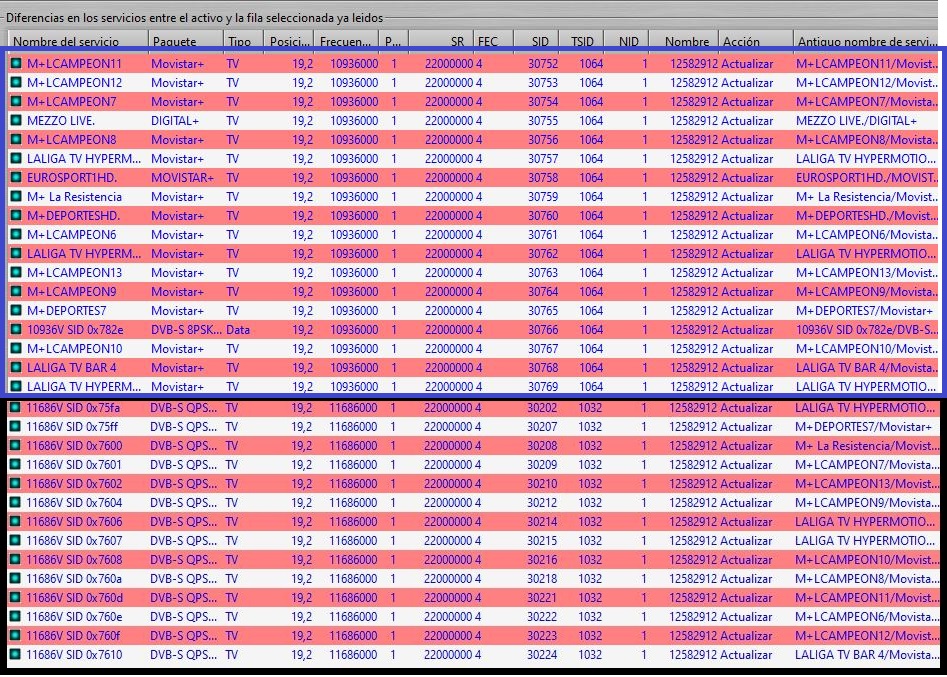Click the icon next to M+LCAMPEON6
The width and height of the screenshot is (947, 677).
tap(16, 234)
